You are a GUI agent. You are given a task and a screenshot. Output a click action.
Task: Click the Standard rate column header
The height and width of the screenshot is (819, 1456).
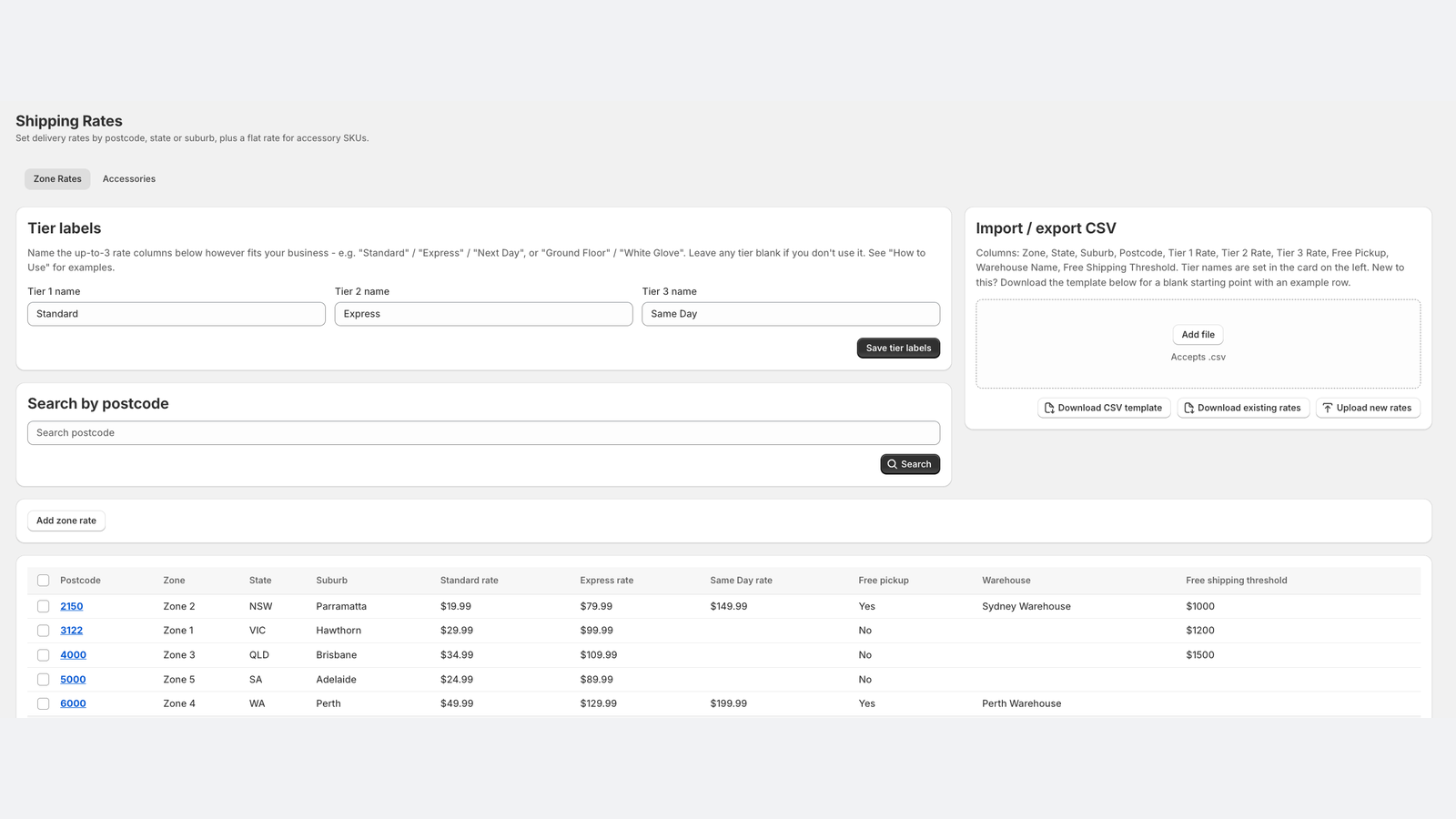[469, 581]
